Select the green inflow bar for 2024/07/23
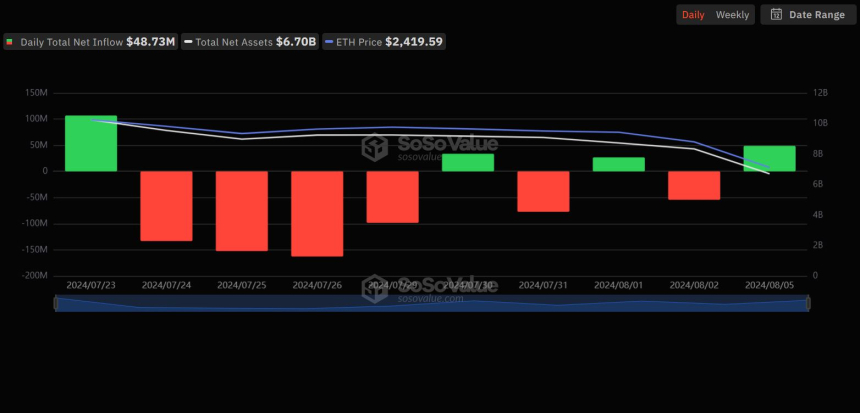This screenshot has width=860, height=413. coord(91,143)
